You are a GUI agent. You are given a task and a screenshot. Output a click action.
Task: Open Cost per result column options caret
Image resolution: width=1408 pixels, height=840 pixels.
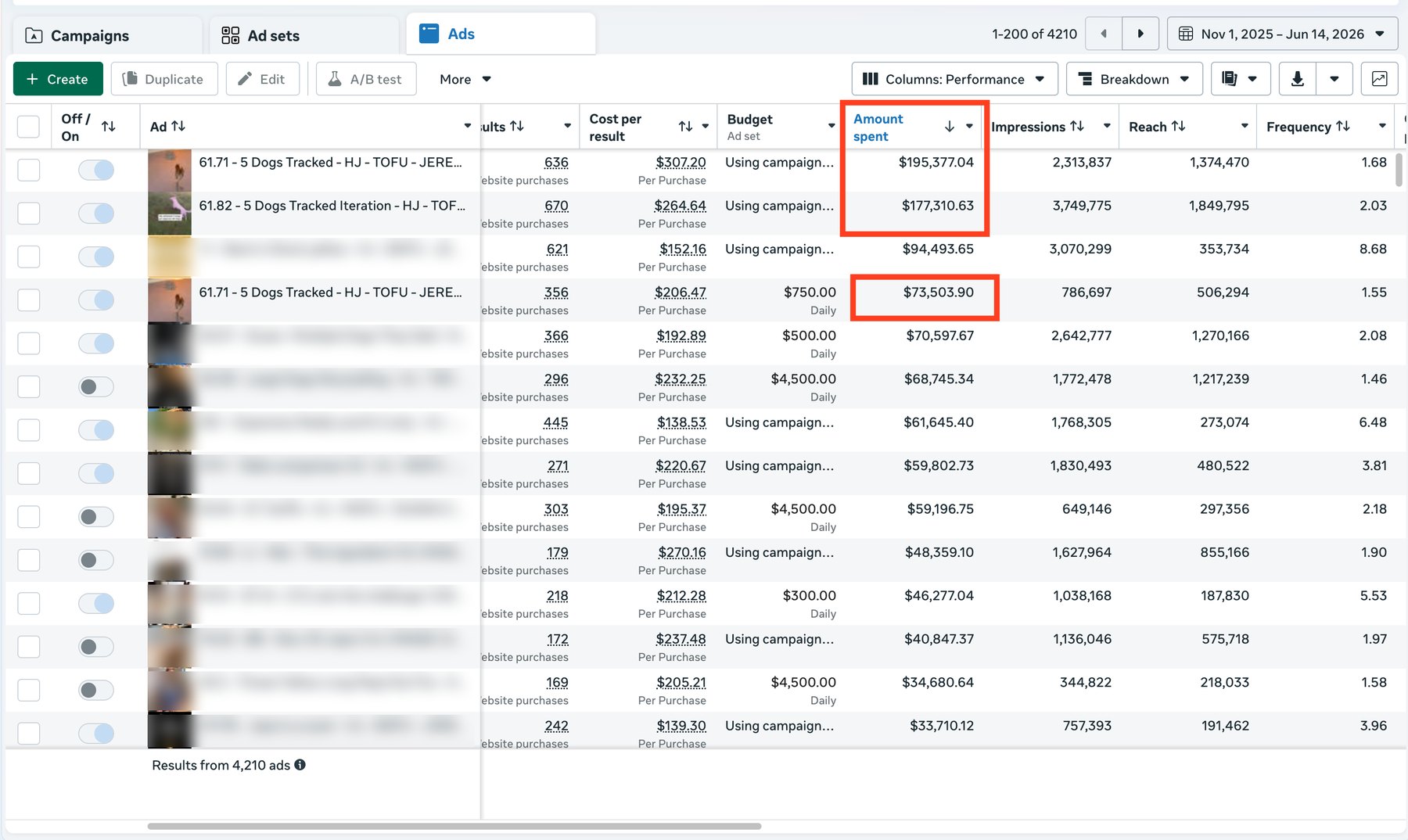click(x=706, y=126)
